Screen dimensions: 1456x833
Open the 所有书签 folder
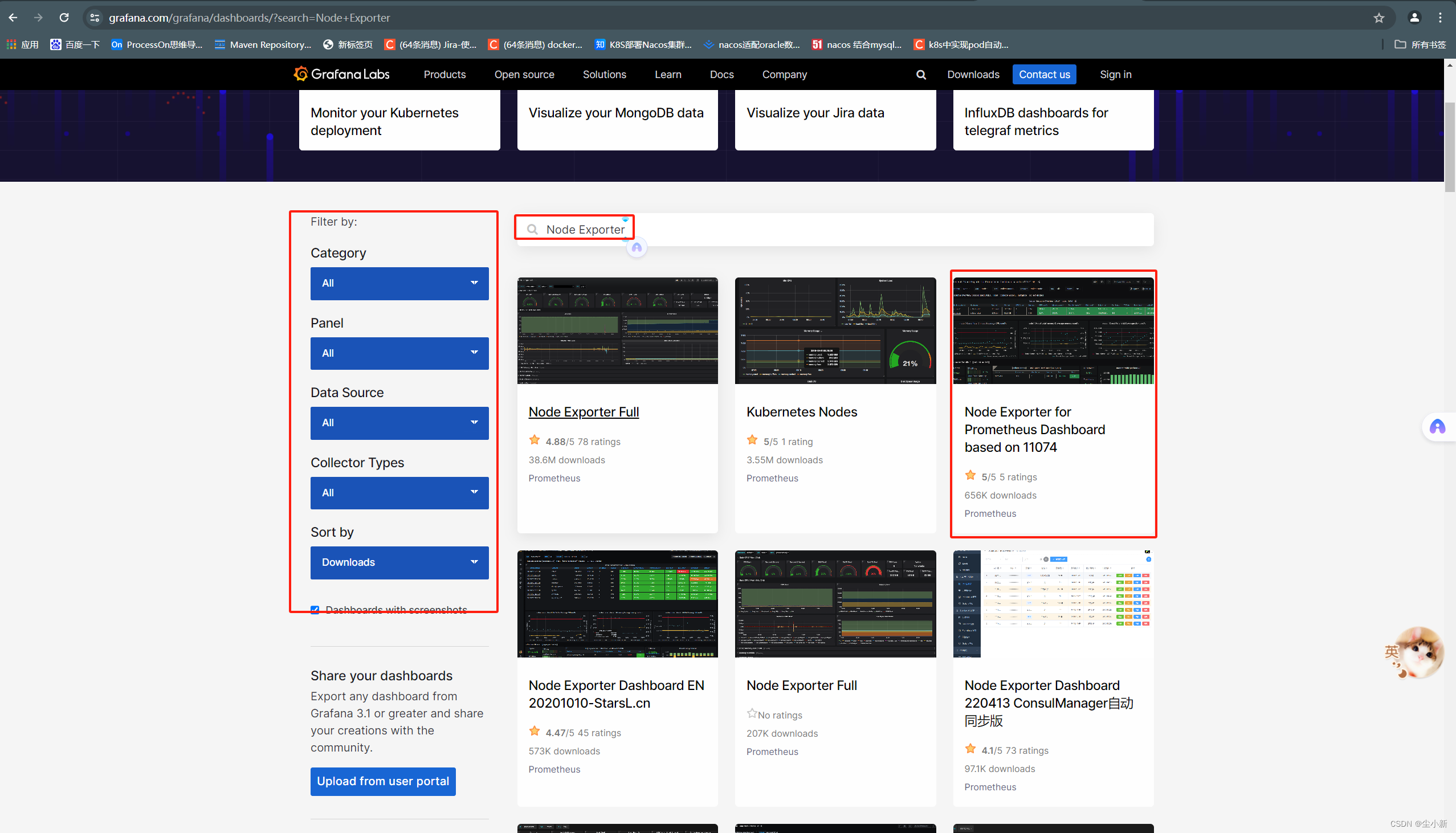click(x=1420, y=44)
